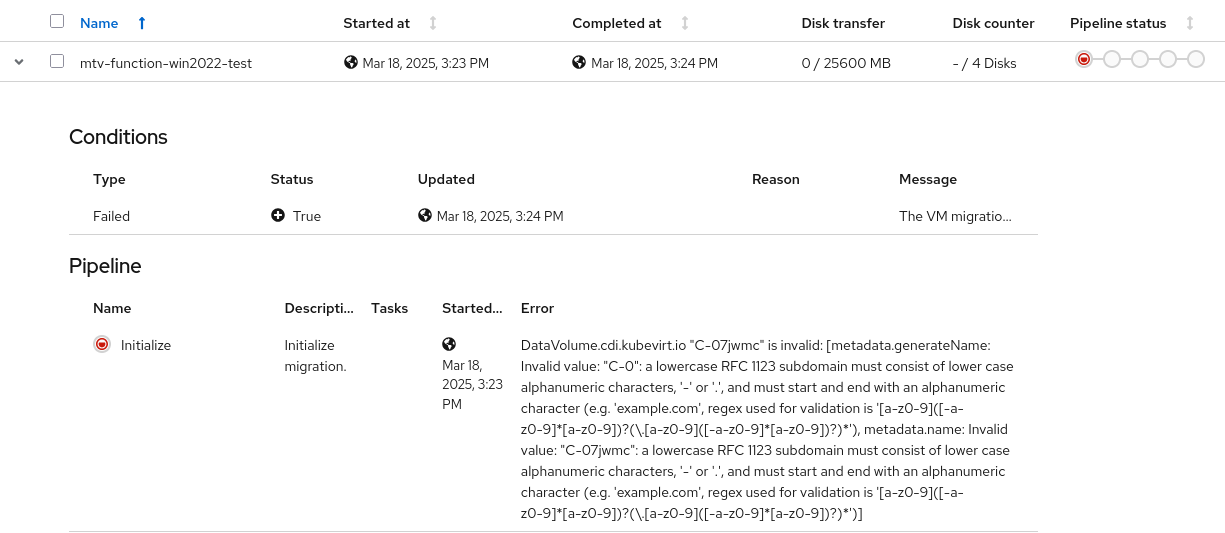
Task: Click the True status plus icon
Action: coord(278,215)
